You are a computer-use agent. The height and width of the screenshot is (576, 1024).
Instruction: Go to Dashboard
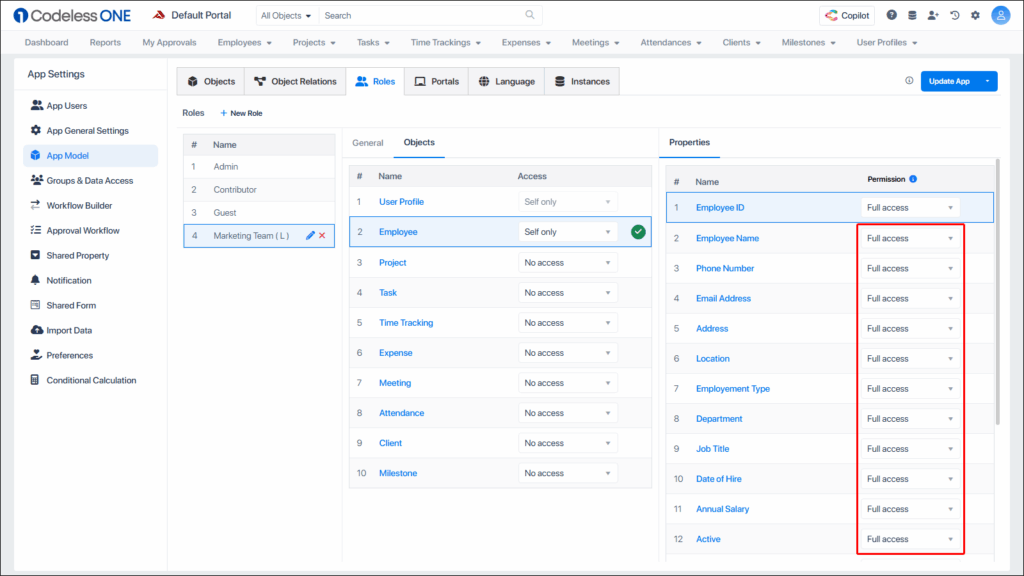pos(46,42)
